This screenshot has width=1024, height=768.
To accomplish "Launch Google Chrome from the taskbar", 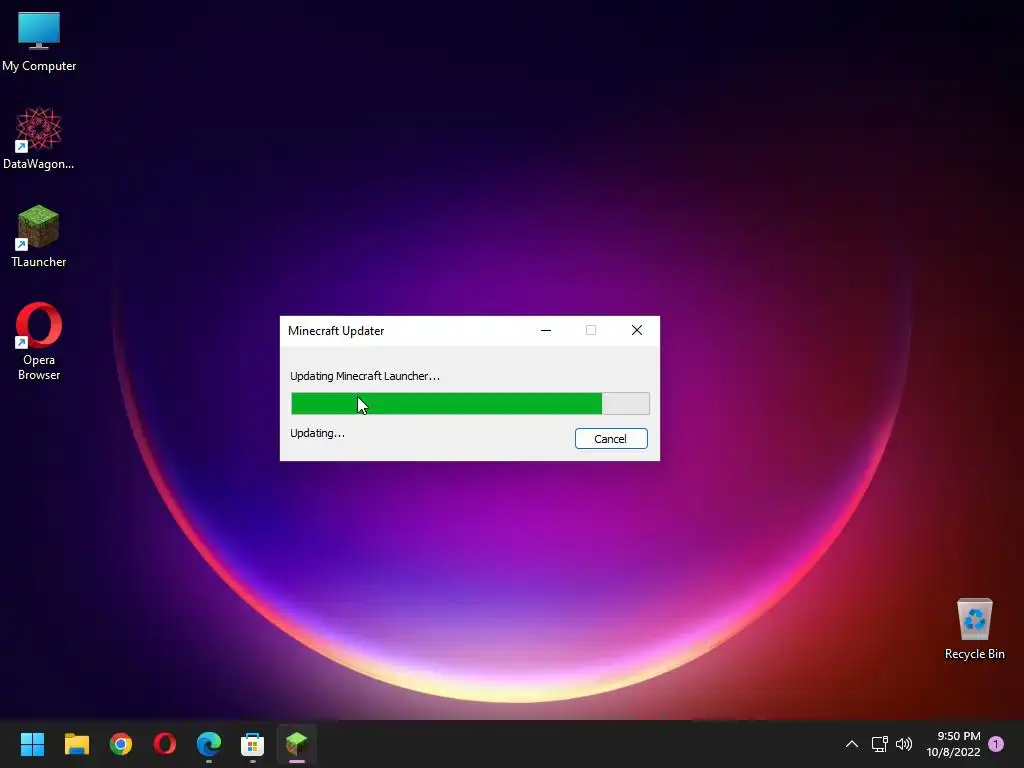I will 121,744.
